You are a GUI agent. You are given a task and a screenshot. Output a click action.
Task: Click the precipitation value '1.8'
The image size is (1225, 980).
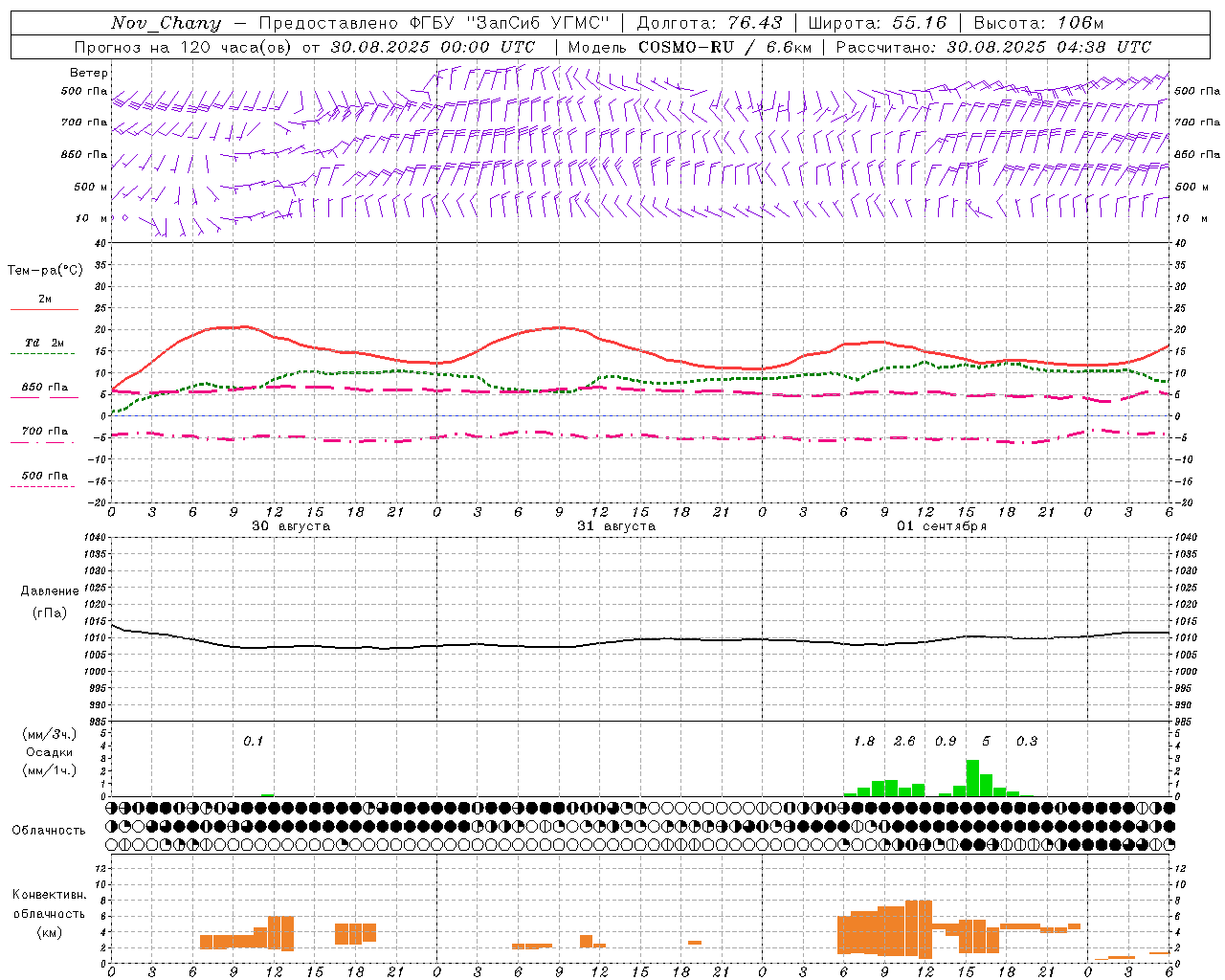864,742
